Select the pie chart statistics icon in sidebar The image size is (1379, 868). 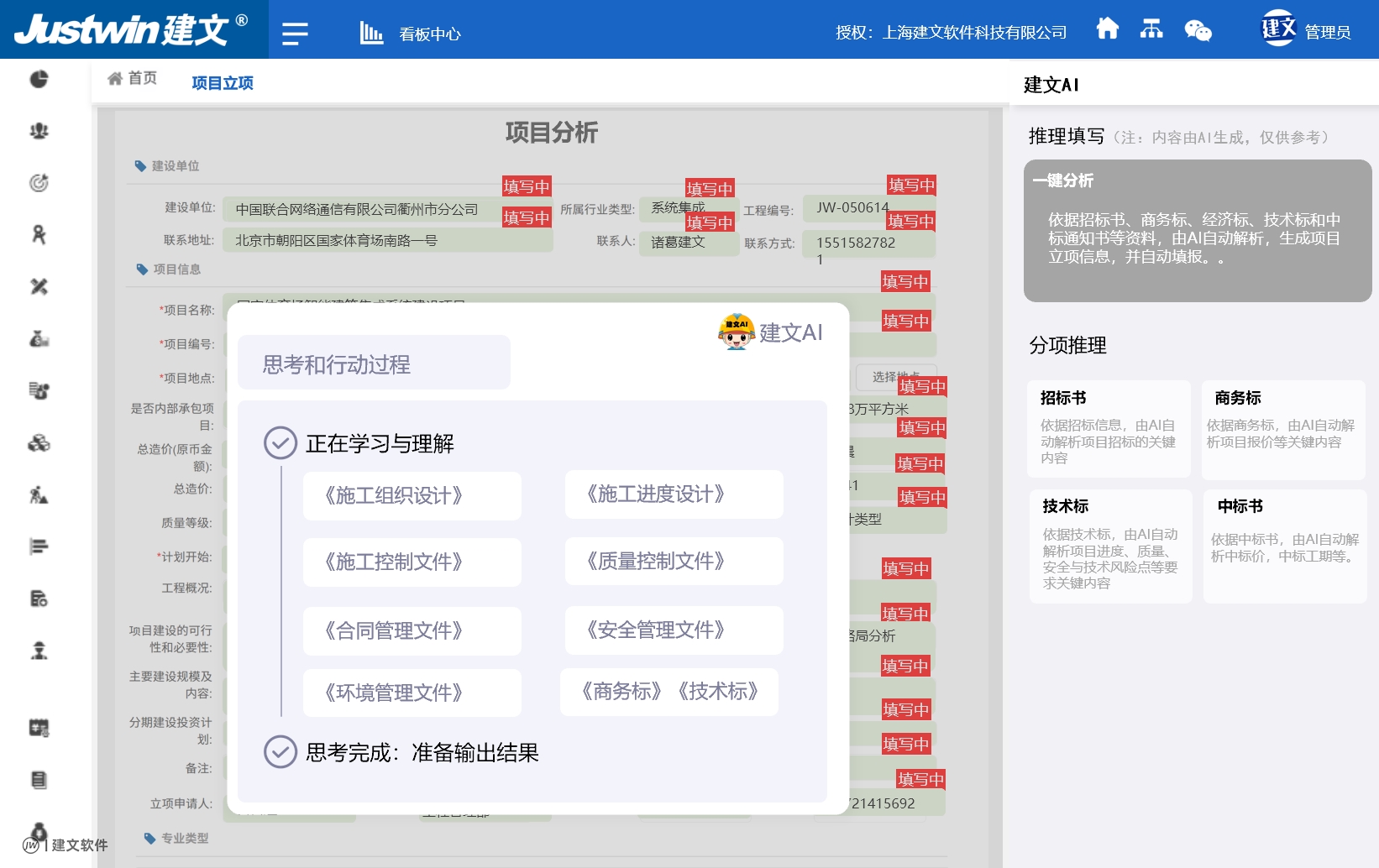click(38, 78)
